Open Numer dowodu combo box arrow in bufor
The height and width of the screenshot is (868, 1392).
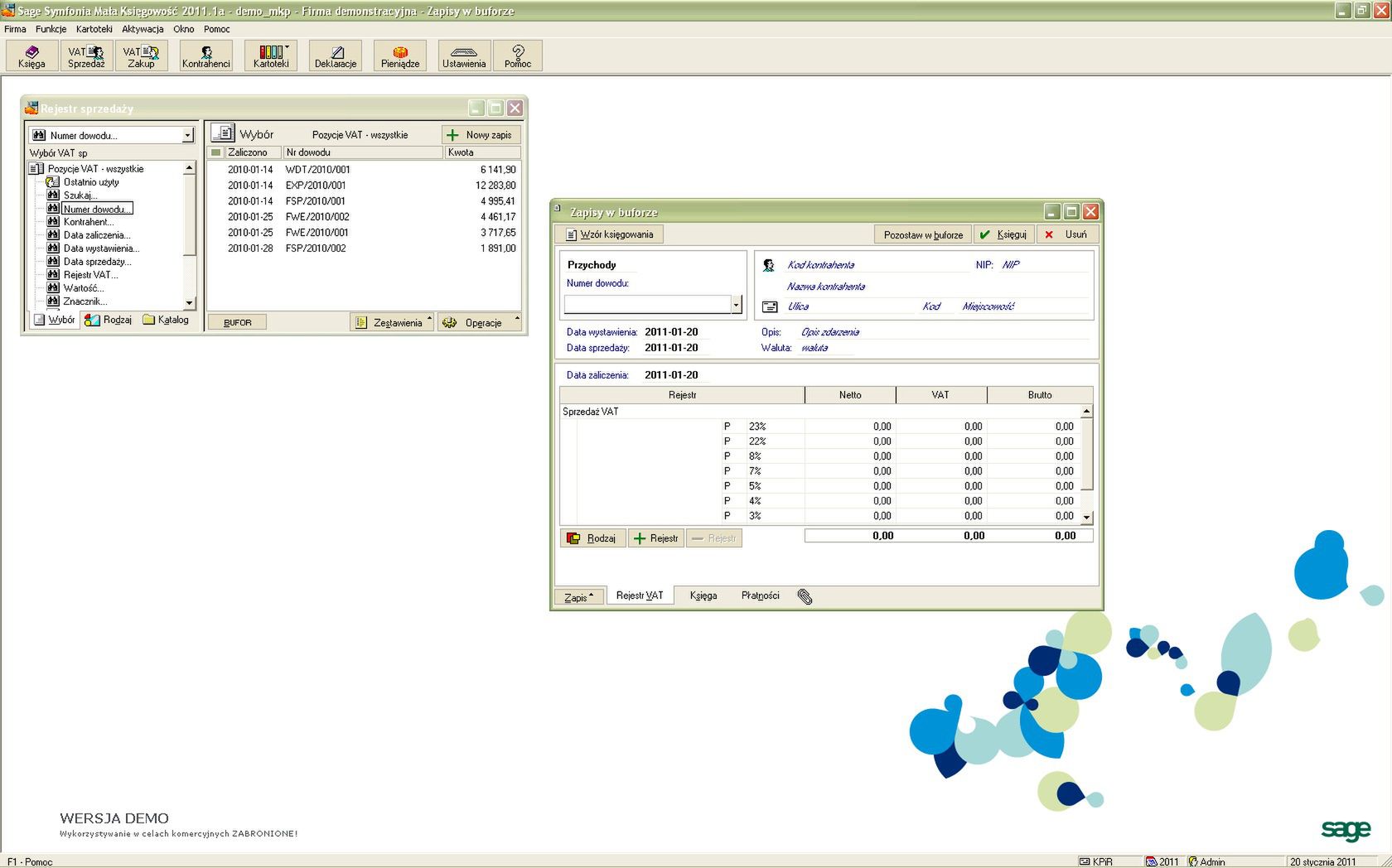click(x=736, y=305)
